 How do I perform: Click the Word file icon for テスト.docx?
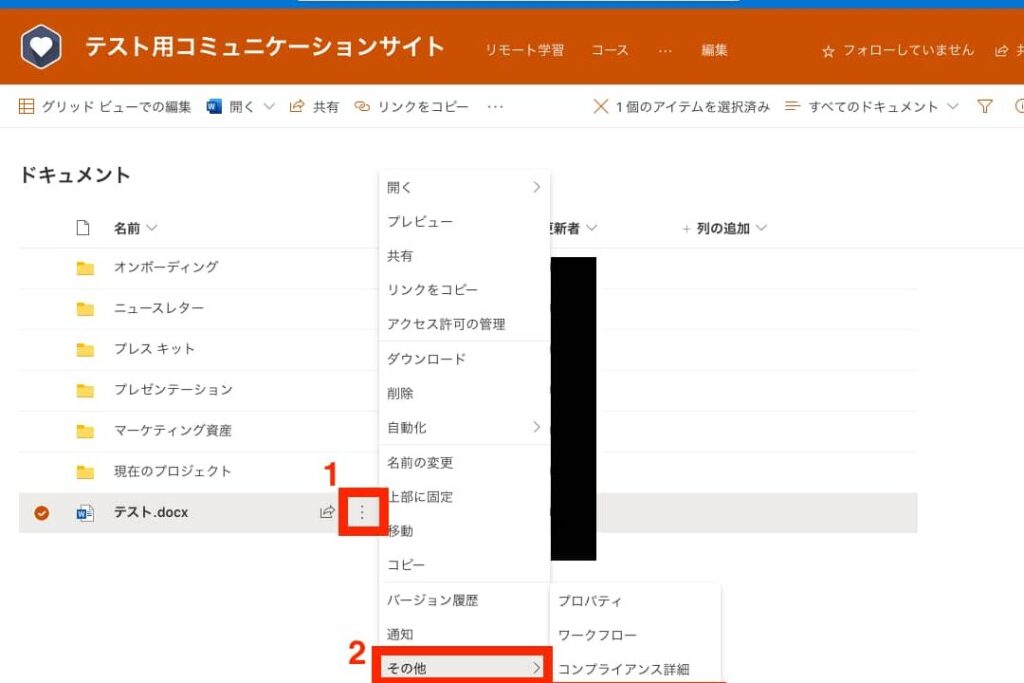coord(85,513)
